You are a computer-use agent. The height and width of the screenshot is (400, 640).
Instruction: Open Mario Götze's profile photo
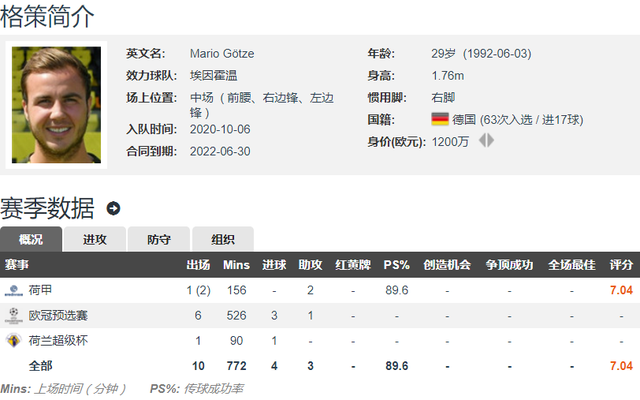point(56,105)
